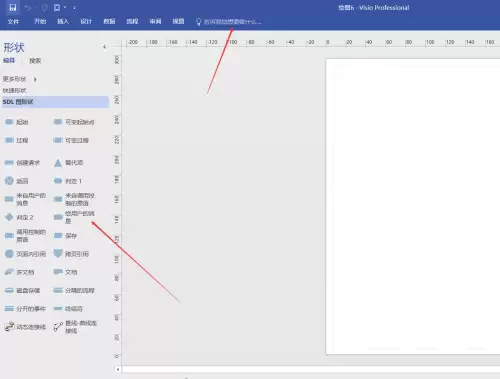
Task: Expand the 更多形状 submenu arrow
Action: click(35, 79)
